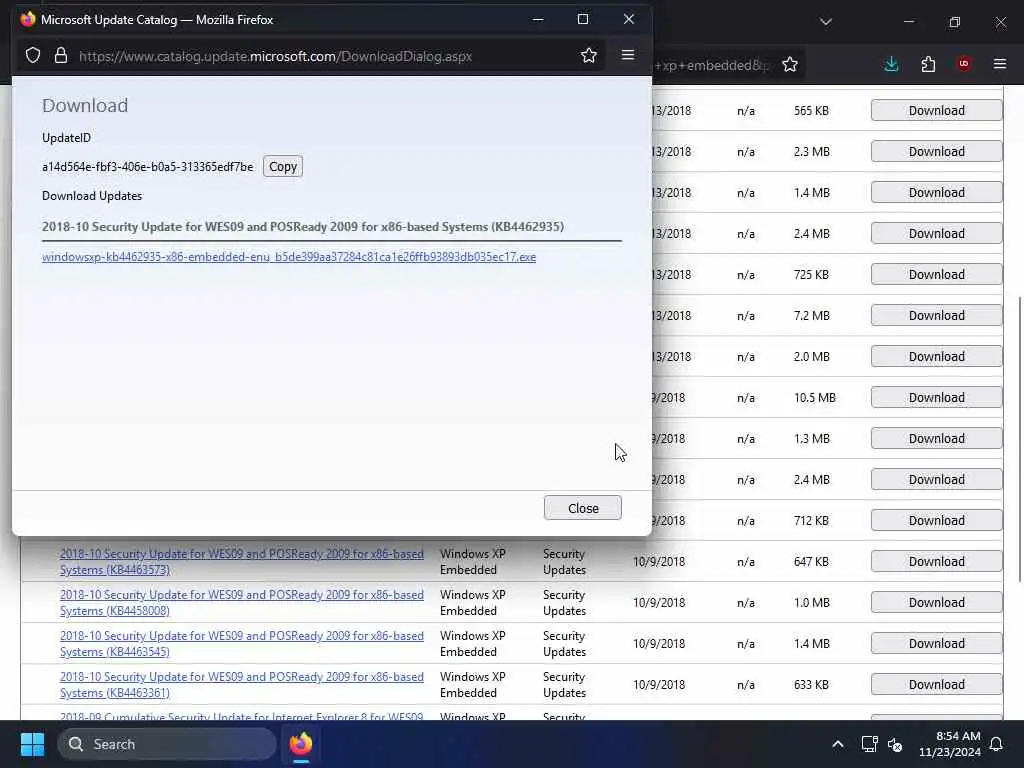
Task: Download the 565 KB update
Action: pyautogui.click(x=936, y=110)
